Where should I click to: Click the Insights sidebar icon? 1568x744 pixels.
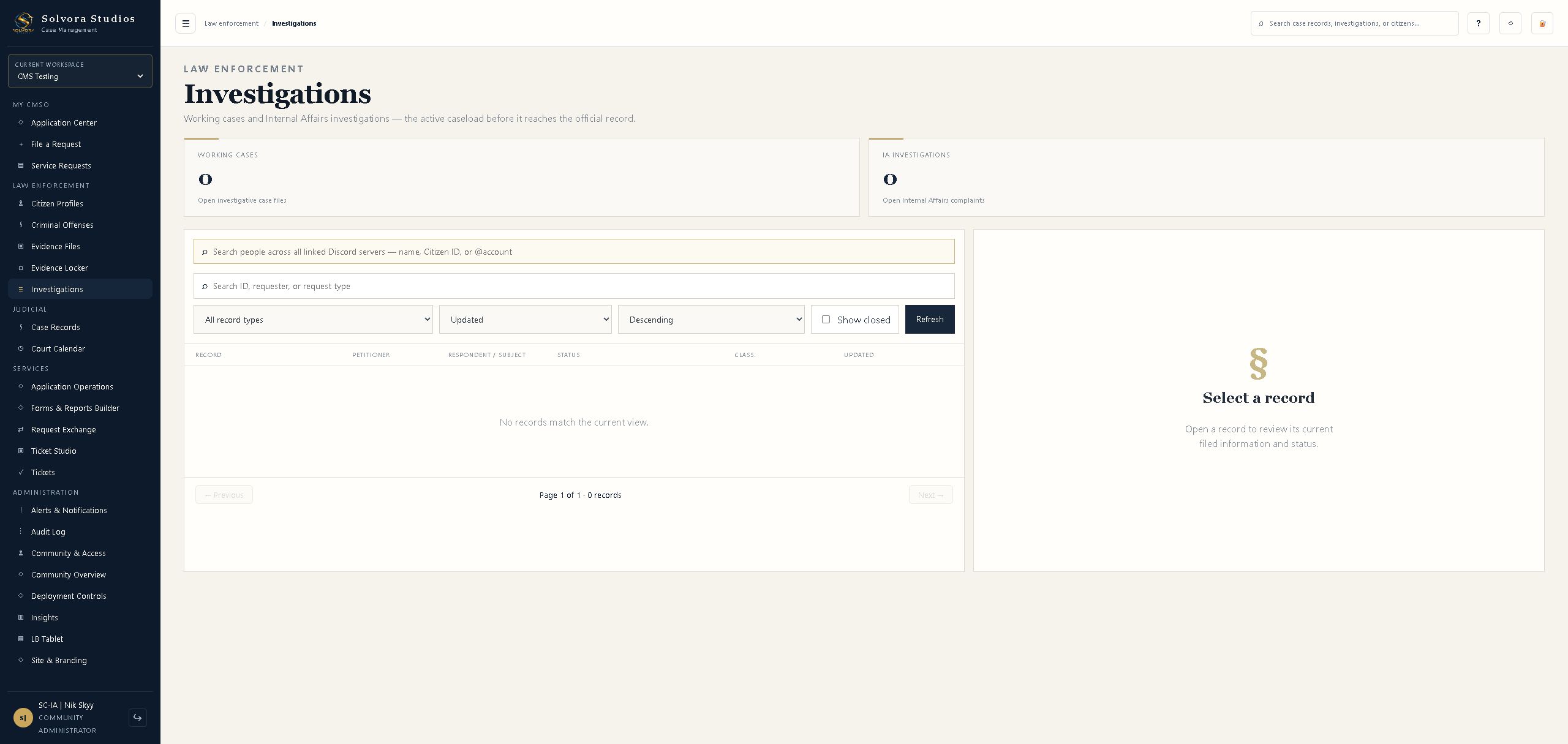tap(21, 617)
